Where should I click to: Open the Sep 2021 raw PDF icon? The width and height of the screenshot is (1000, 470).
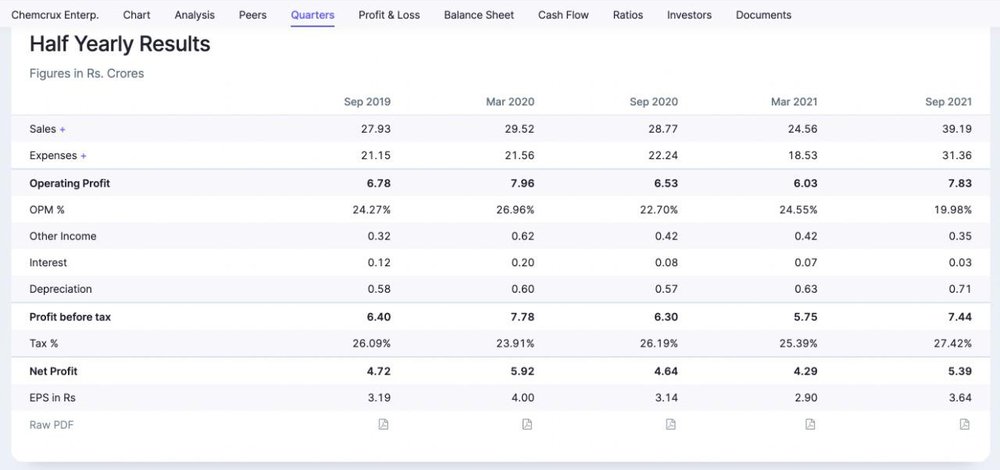(965, 424)
